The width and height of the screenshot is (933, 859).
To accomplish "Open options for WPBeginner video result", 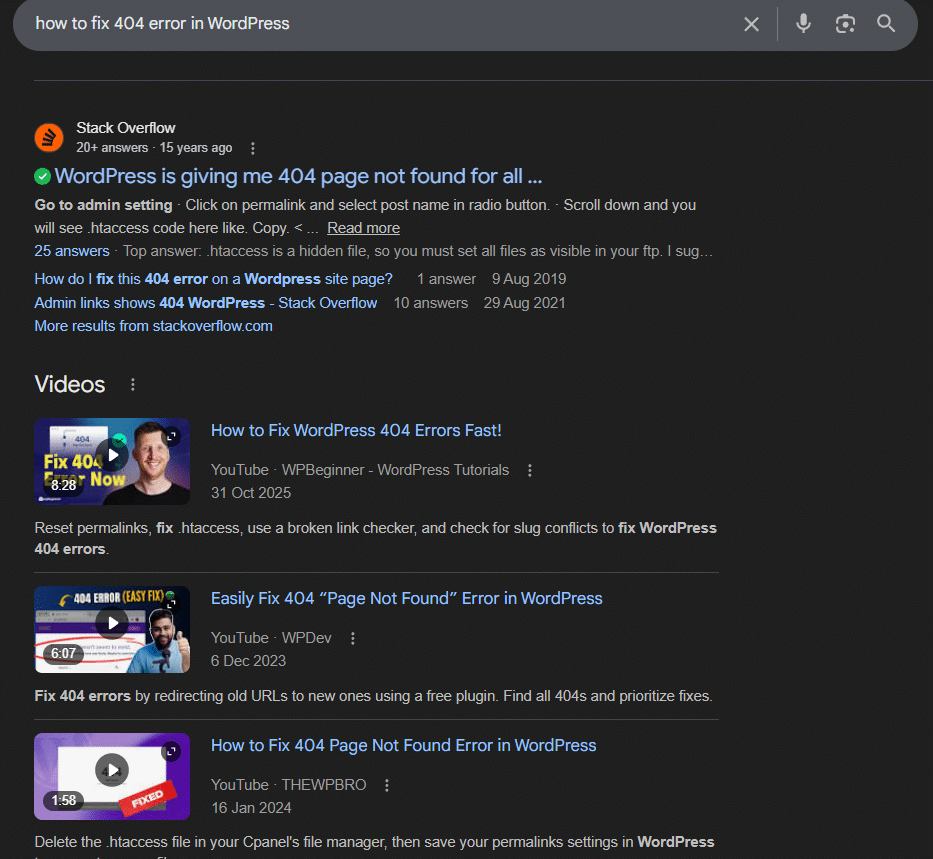I will click(530, 471).
